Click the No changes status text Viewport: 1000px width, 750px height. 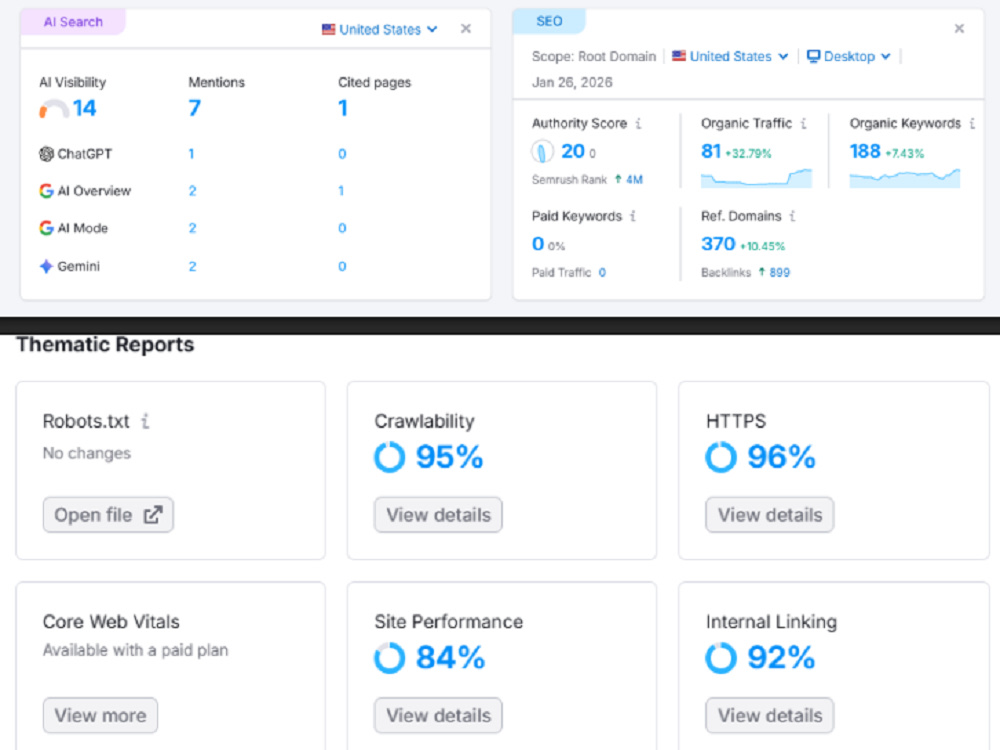click(x=87, y=453)
